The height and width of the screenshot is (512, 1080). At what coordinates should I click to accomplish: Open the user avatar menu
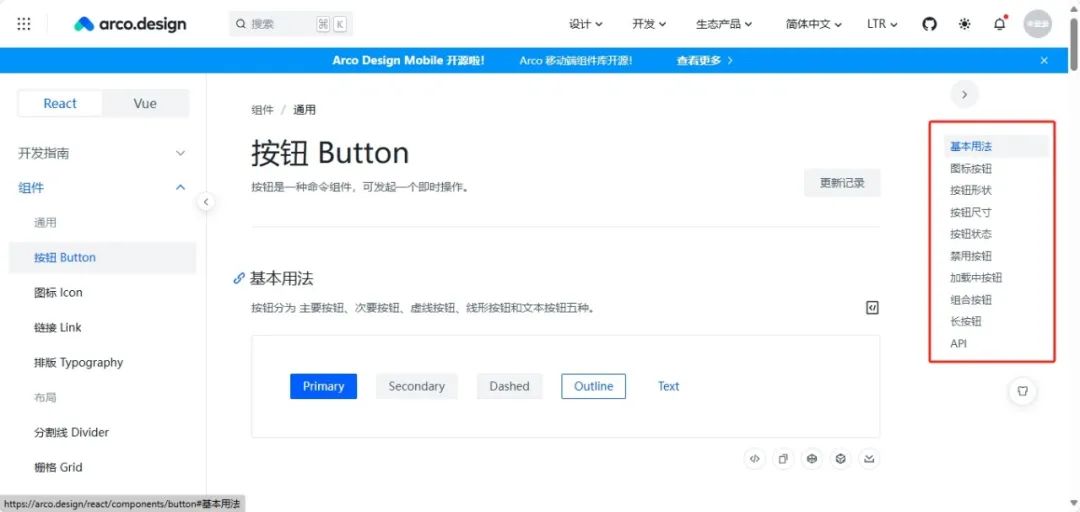click(1037, 24)
